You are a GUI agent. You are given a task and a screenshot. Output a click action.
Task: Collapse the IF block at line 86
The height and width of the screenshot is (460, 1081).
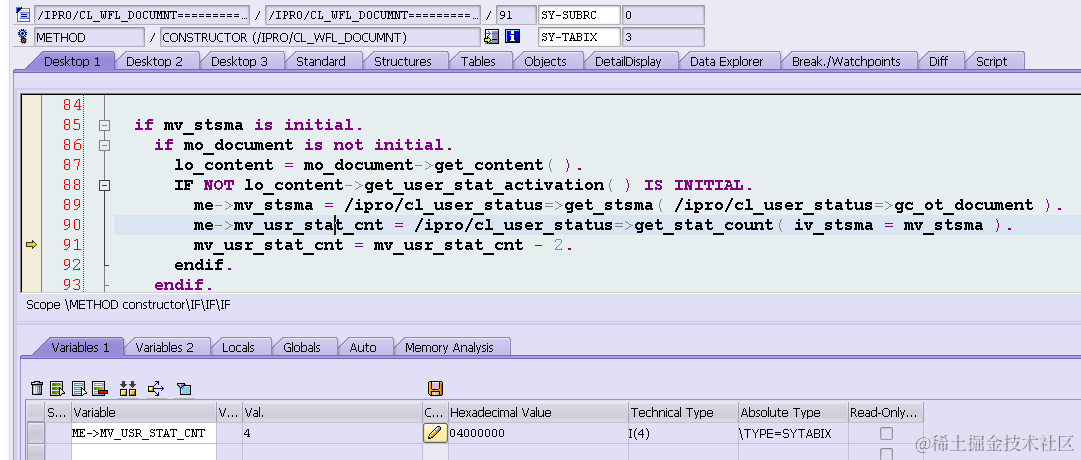(x=104, y=146)
